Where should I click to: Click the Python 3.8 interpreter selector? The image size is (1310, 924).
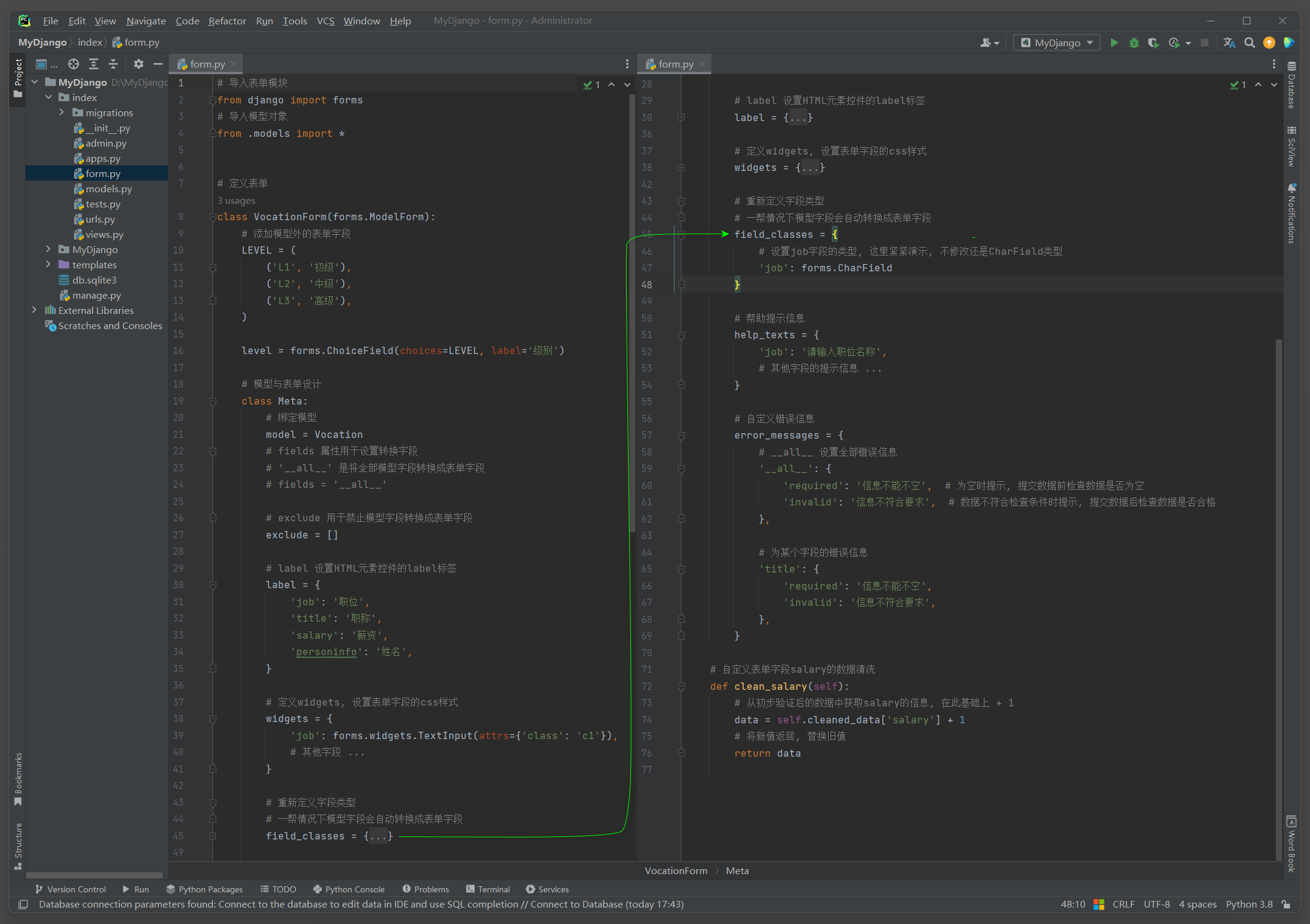click(1249, 905)
